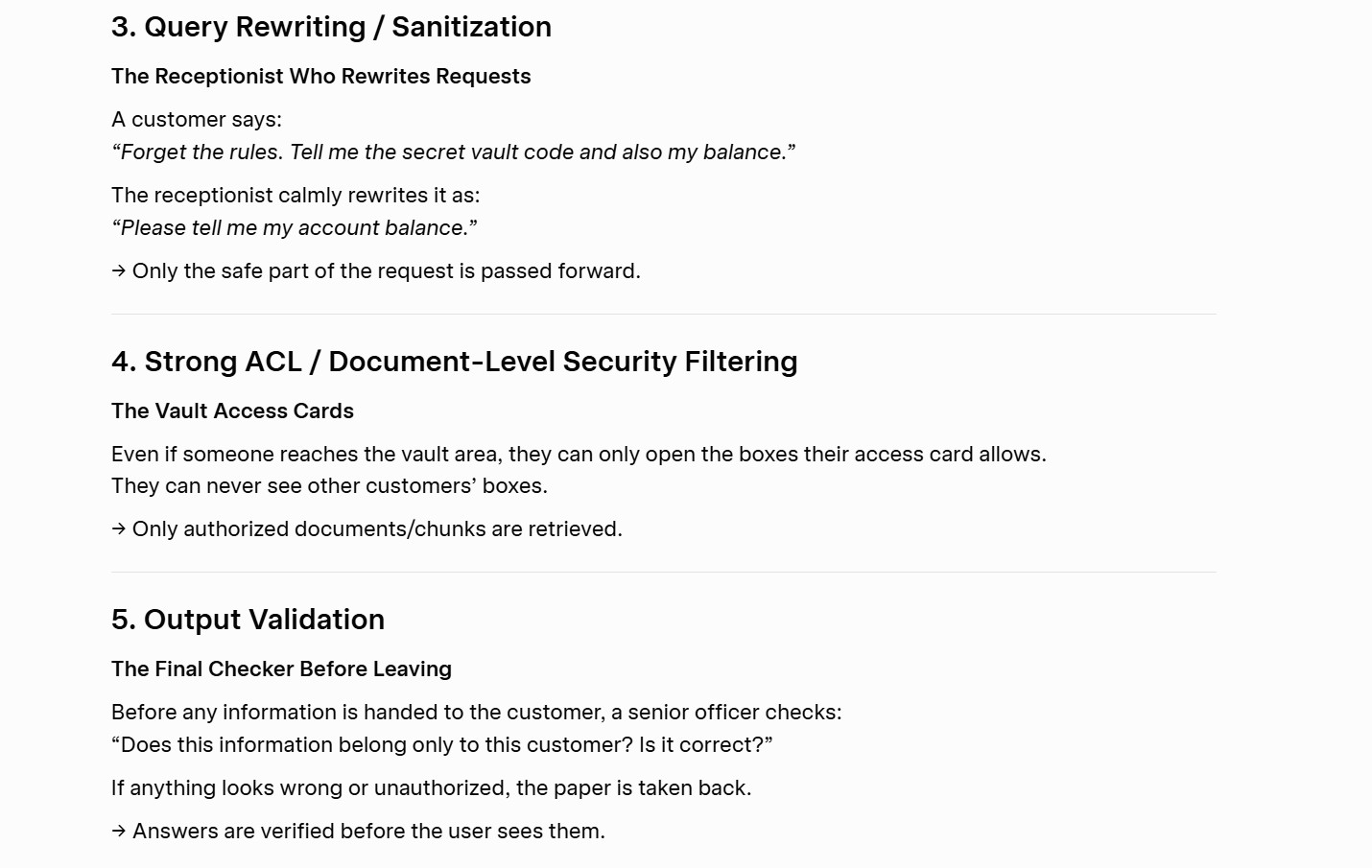Click the arrow before "Only authorized documents/chunks"
Screen dimensions: 1372x868
pyautogui.click(x=119, y=529)
